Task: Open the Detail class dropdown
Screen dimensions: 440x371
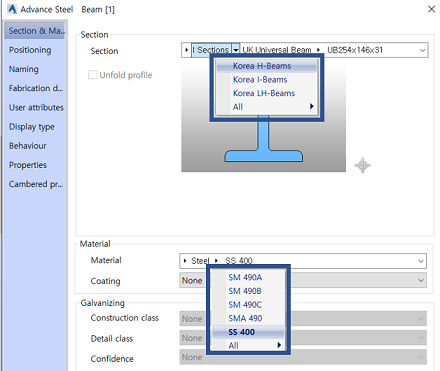Action: point(303,338)
